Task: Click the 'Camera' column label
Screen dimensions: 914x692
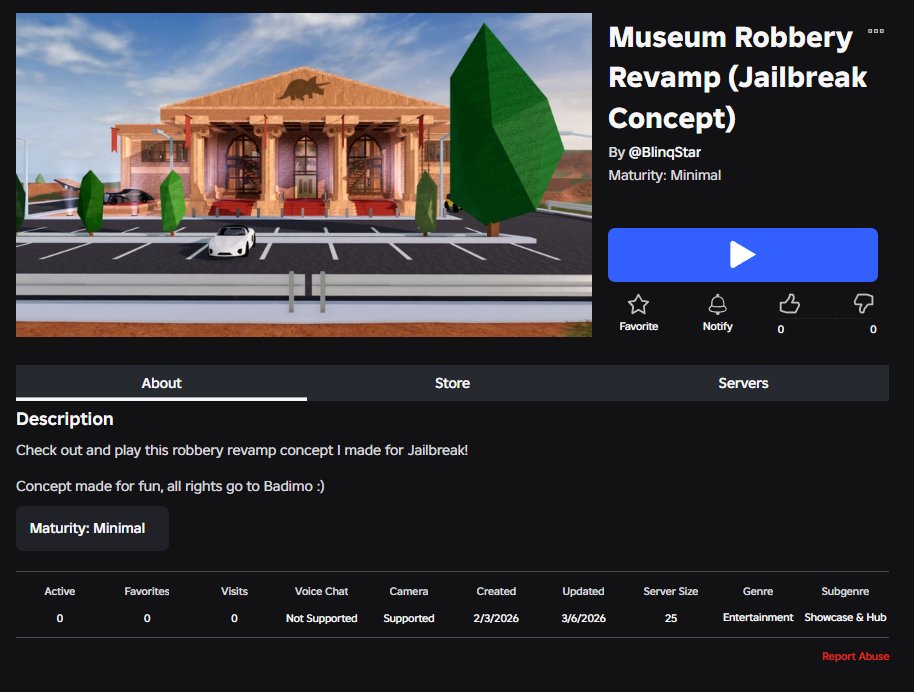Action: point(409,591)
